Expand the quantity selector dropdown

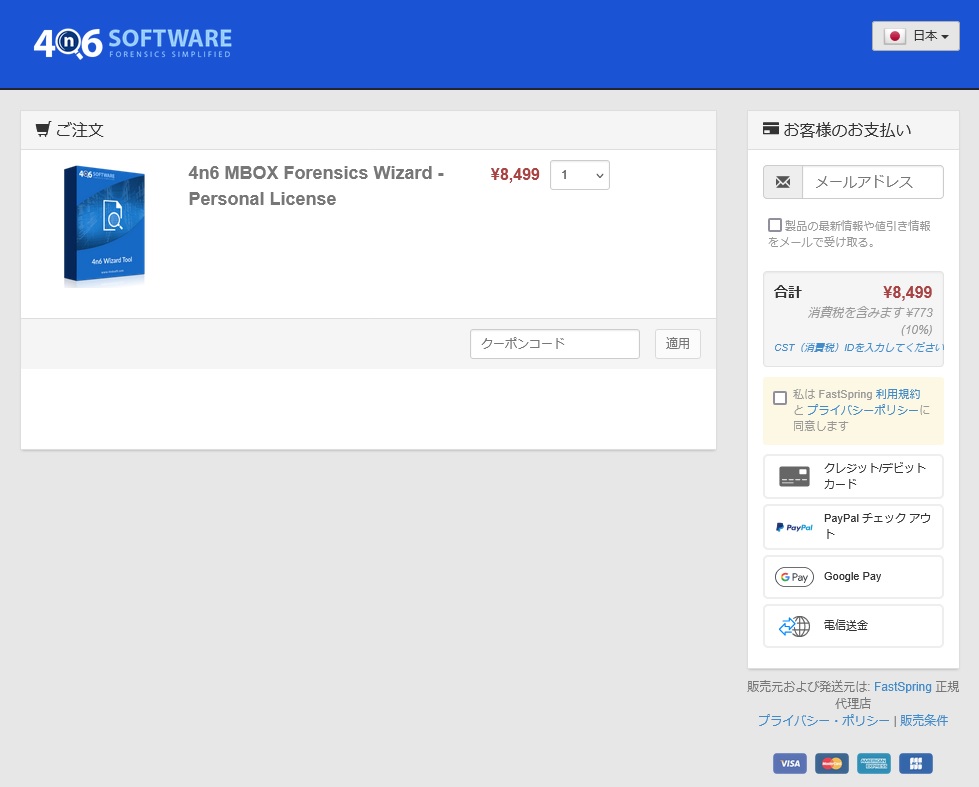tap(579, 175)
